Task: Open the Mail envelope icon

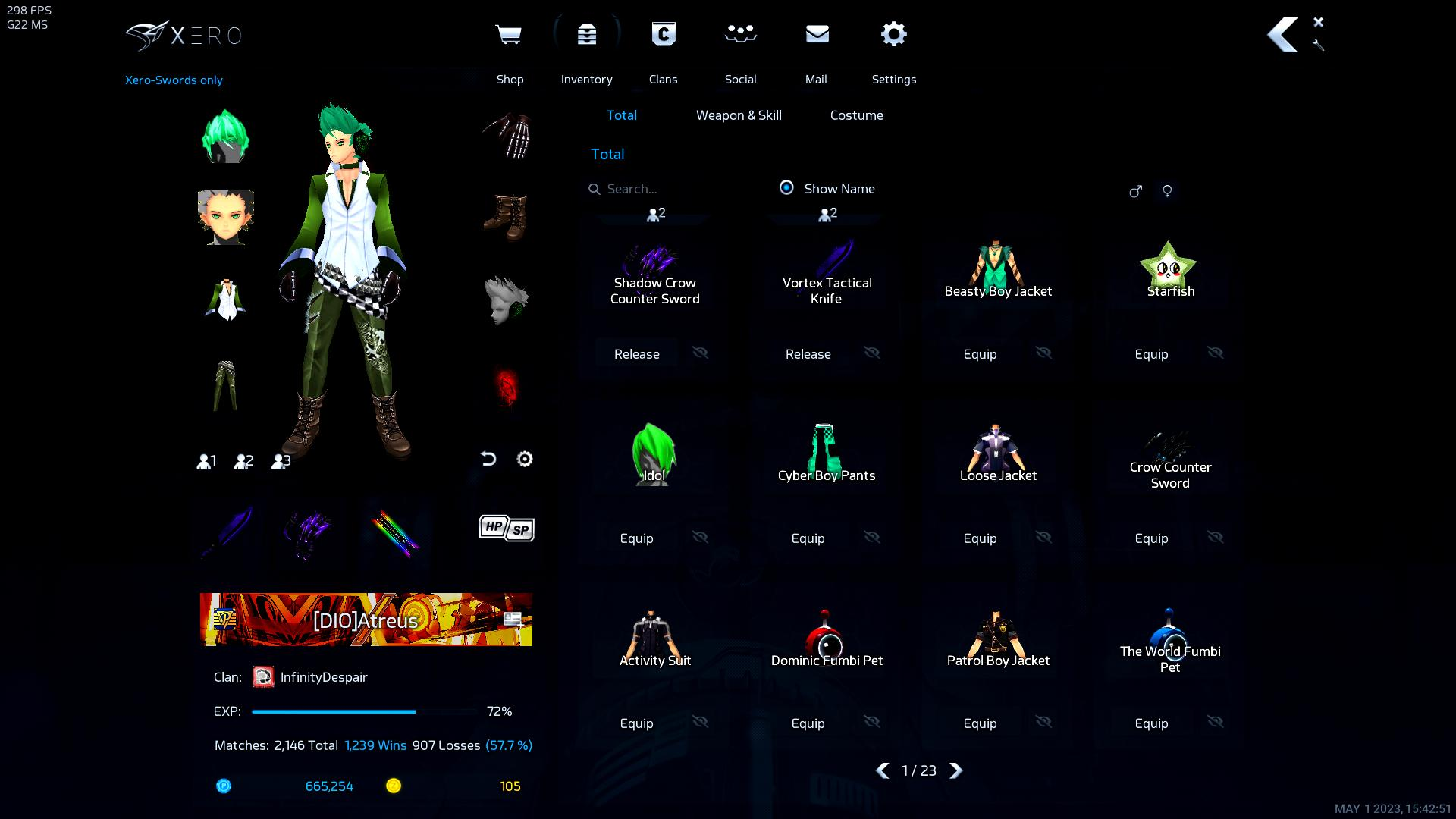Action: point(817,35)
